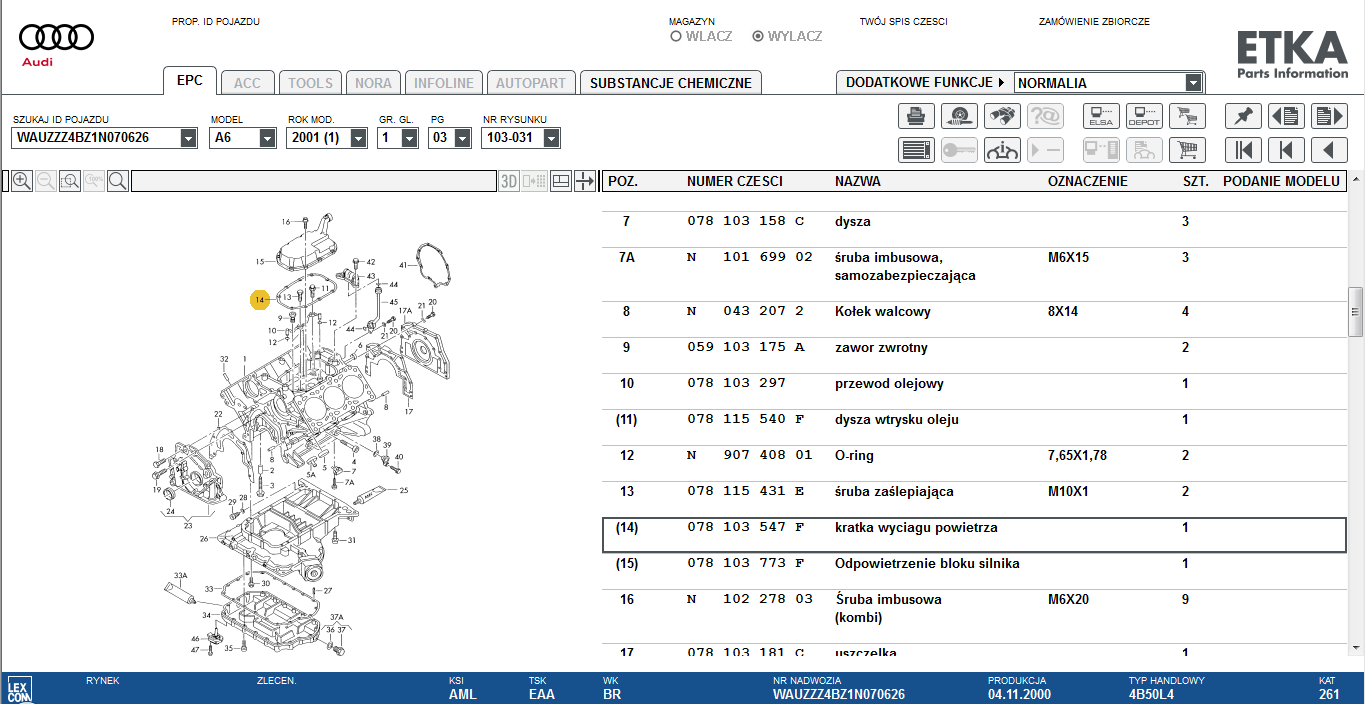The width and height of the screenshot is (1366, 704).
Task: Select the WYLACZ radio button
Action: coord(758,36)
